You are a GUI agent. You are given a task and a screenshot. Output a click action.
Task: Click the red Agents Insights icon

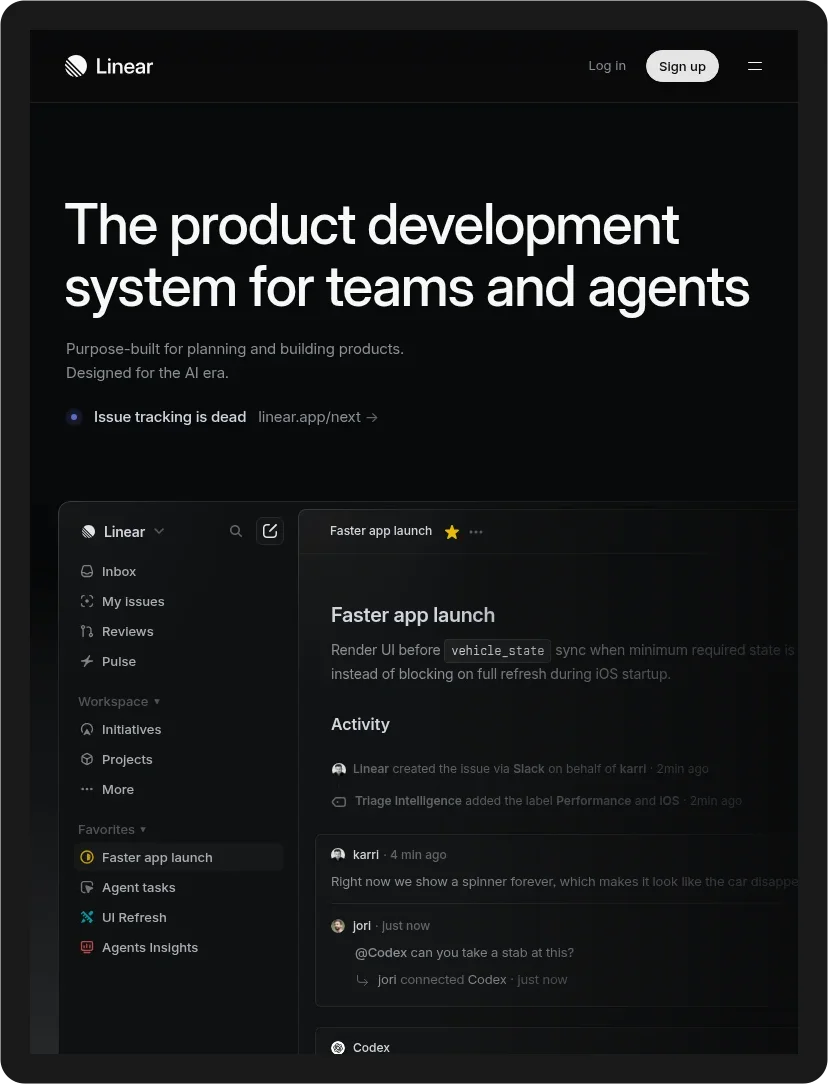click(x=87, y=948)
